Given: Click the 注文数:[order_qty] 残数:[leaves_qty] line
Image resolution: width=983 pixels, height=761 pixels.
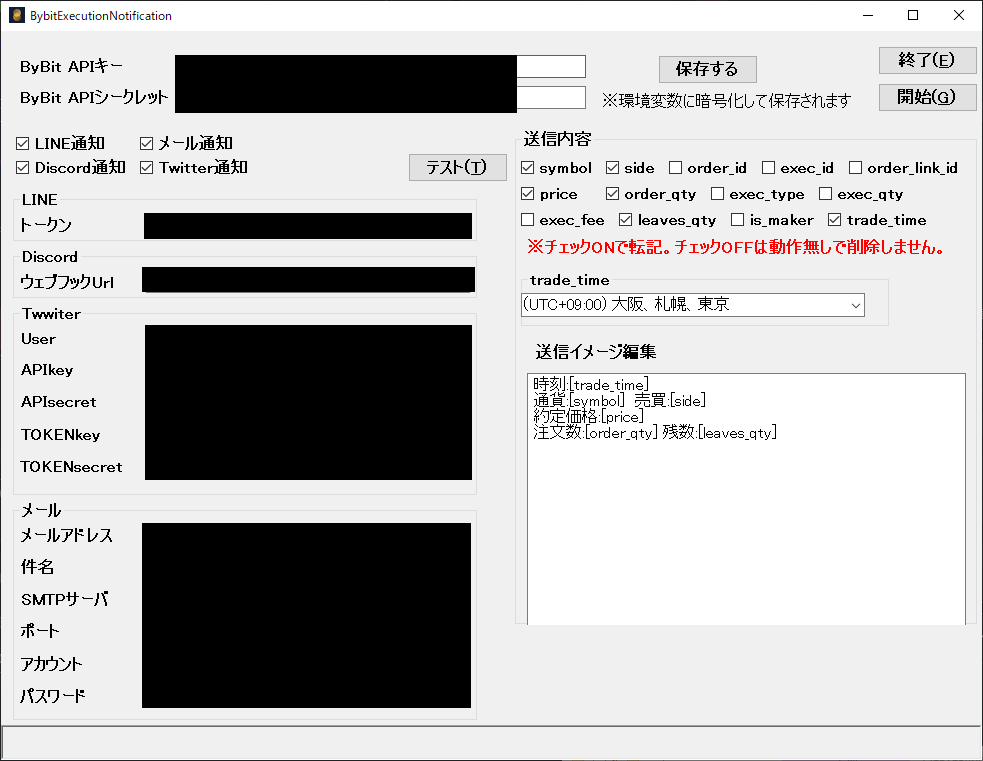Looking at the screenshot, I should tap(655, 433).
